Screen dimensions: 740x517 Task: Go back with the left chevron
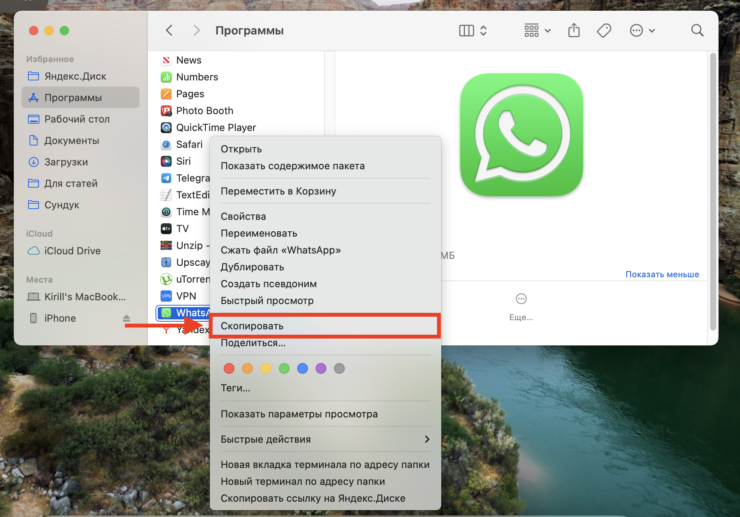point(169,31)
